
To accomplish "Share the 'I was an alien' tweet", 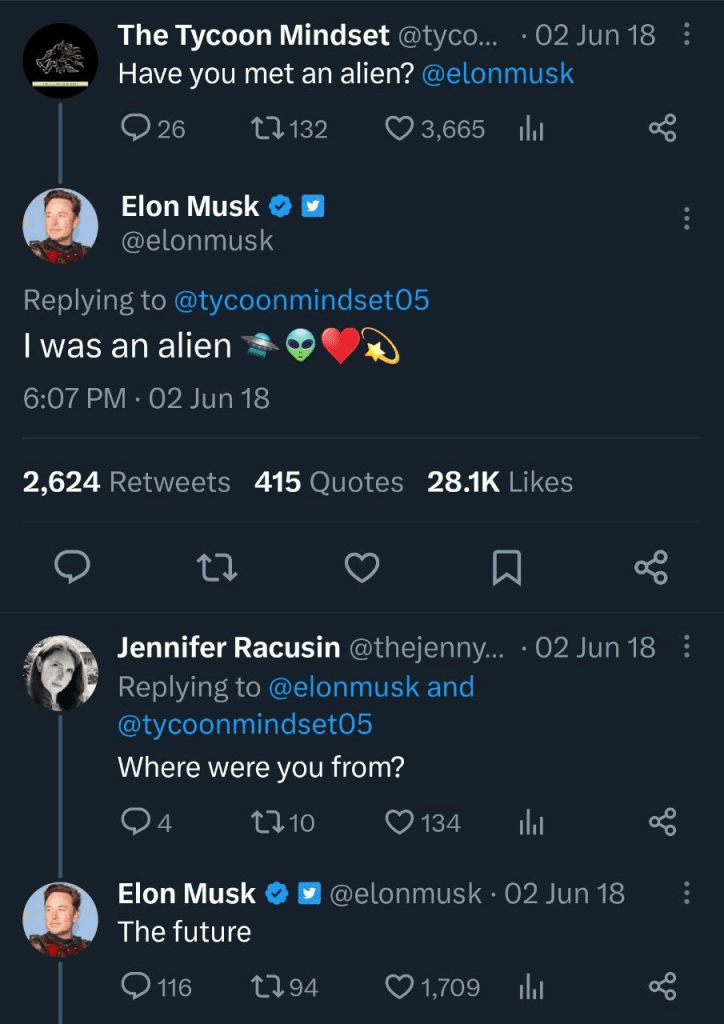I will pyautogui.click(x=651, y=568).
